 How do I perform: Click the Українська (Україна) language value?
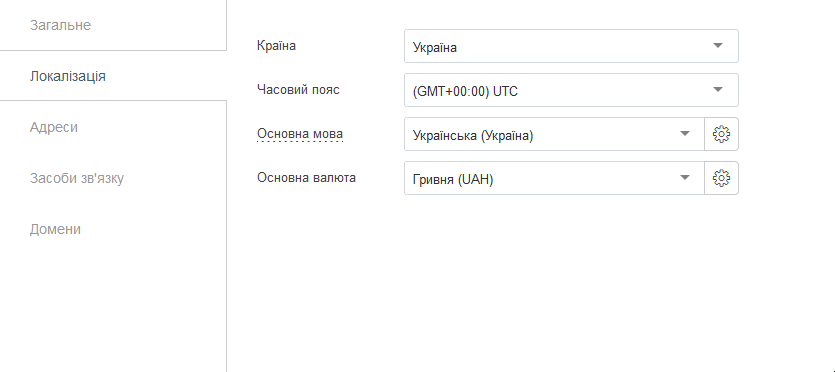pos(473,136)
